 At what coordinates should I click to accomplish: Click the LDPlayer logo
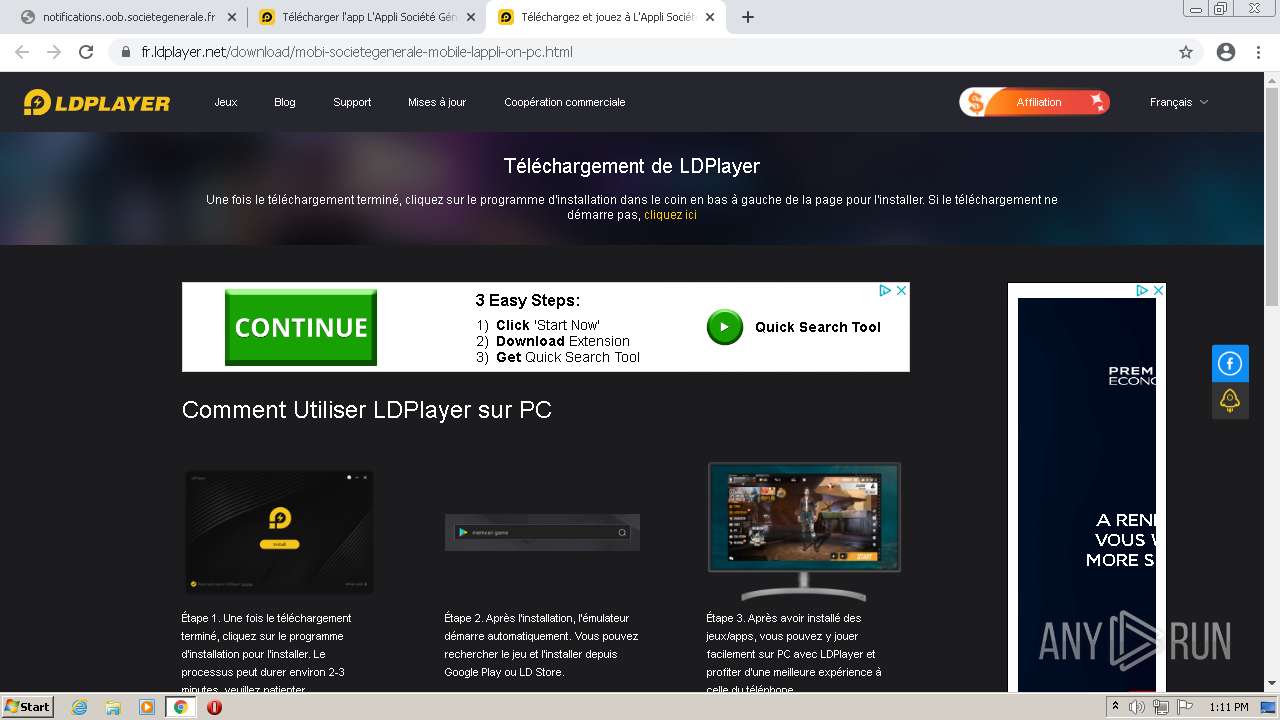tap(97, 102)
